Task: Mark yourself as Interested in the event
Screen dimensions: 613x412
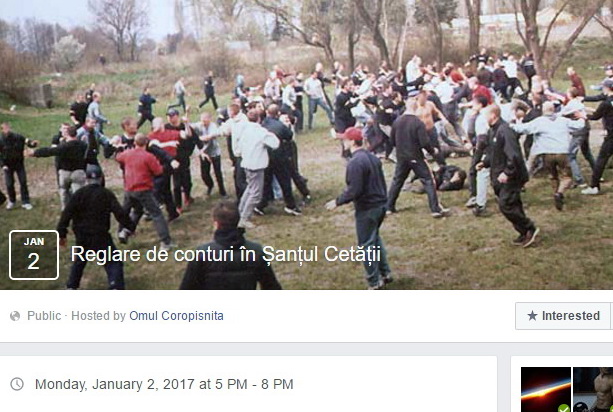Action: pos(563,316)
